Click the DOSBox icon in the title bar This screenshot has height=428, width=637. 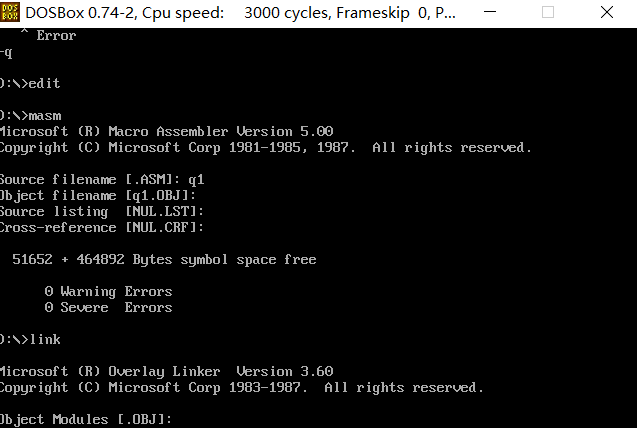pyautogui.click(x=10, y=14)
